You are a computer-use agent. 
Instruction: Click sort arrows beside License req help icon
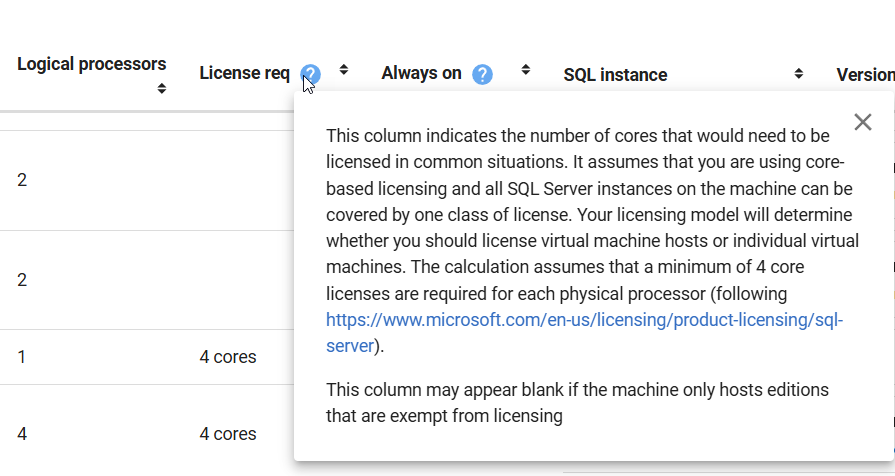click(344, 70)
